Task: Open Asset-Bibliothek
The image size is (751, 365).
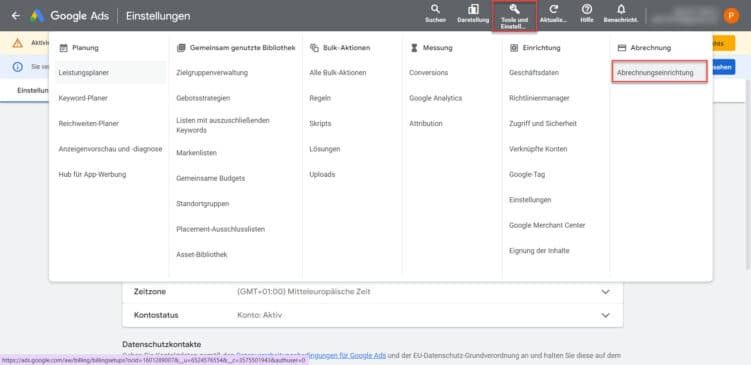Action: [202, 254]
